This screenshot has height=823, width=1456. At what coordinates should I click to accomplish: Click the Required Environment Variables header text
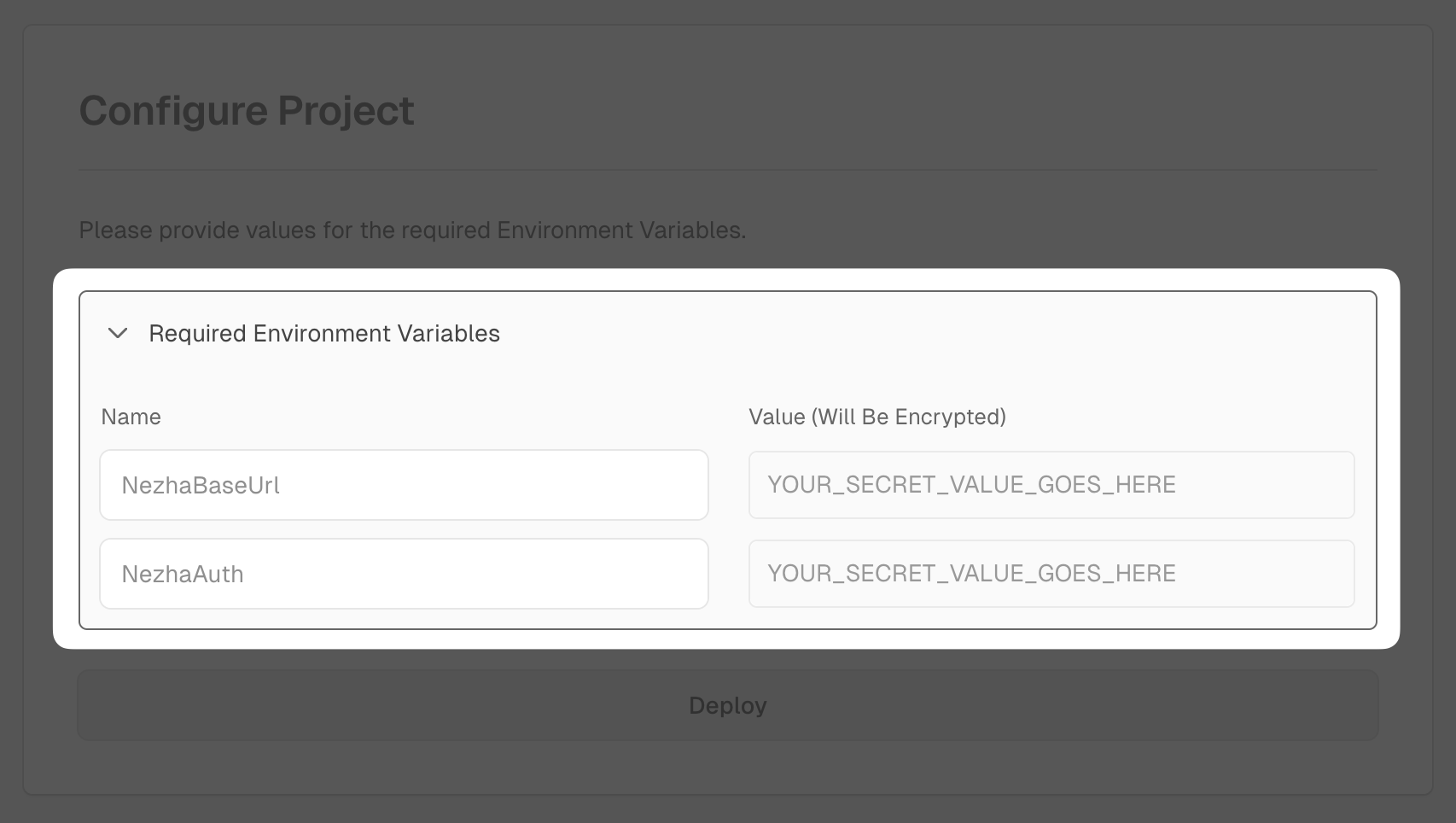323,333
